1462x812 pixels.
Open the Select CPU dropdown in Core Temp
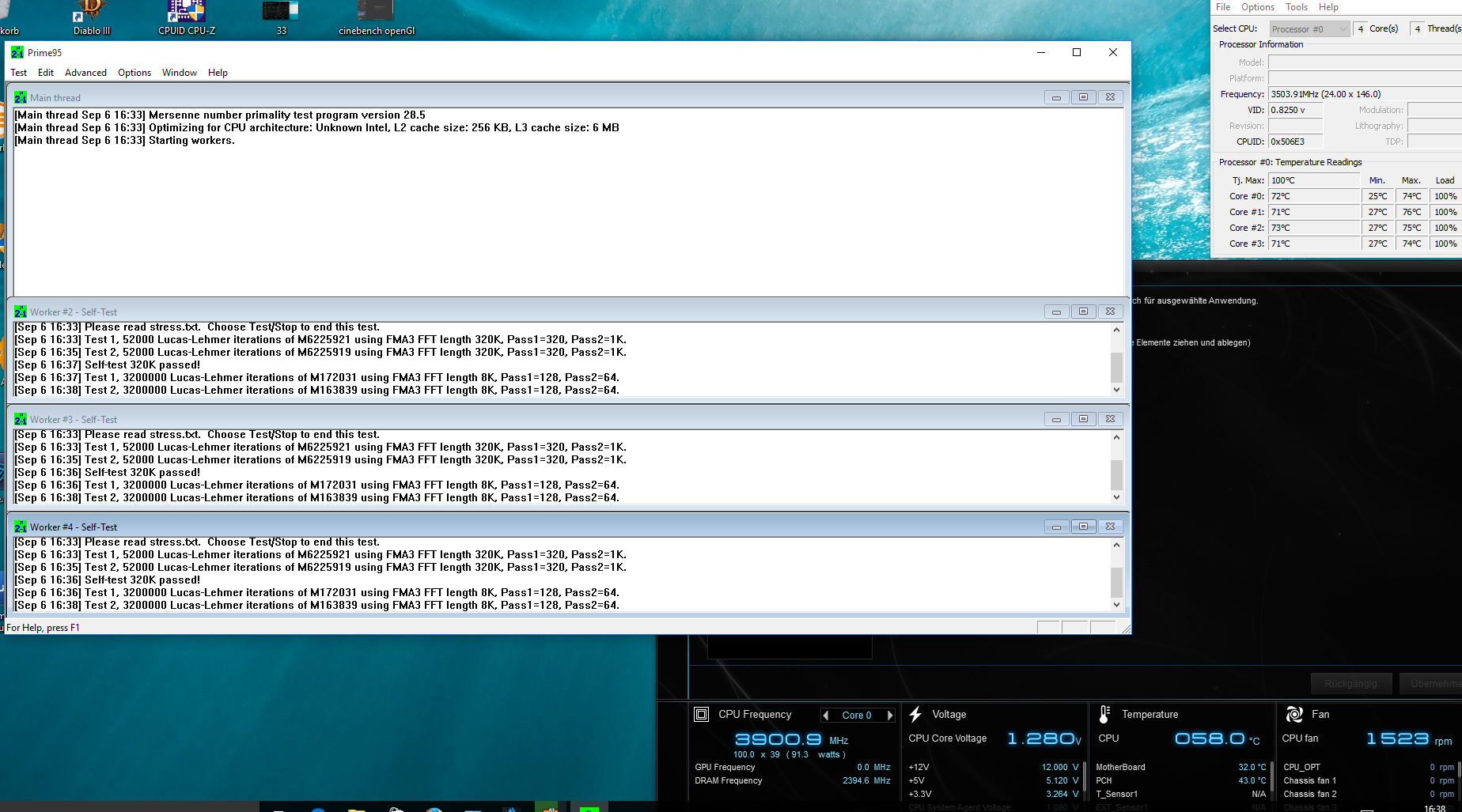[x=1309, y=29]
